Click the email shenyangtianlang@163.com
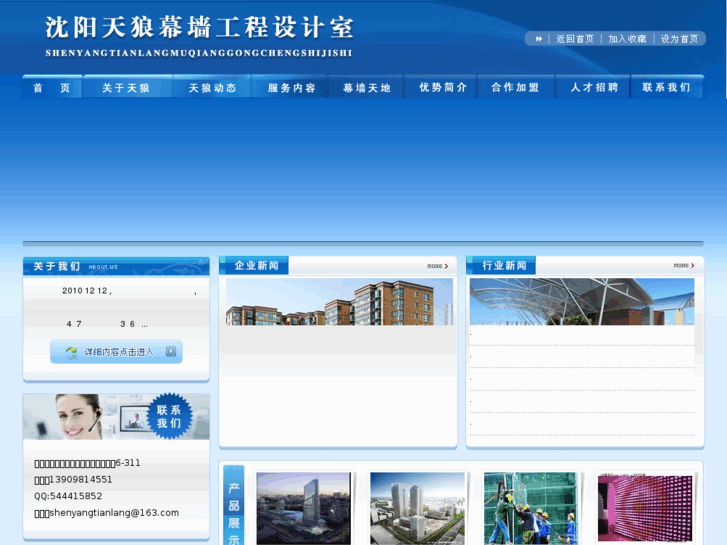This screenshot has width=727, height=545. tap(114, 513)
